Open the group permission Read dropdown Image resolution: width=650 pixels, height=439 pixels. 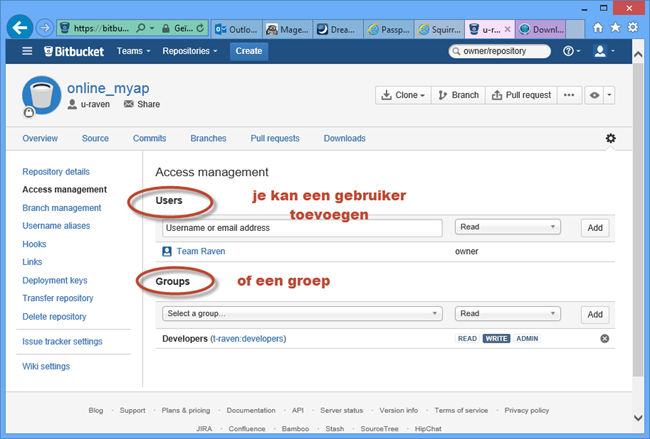pyautogui.click(x=507, y=313)
